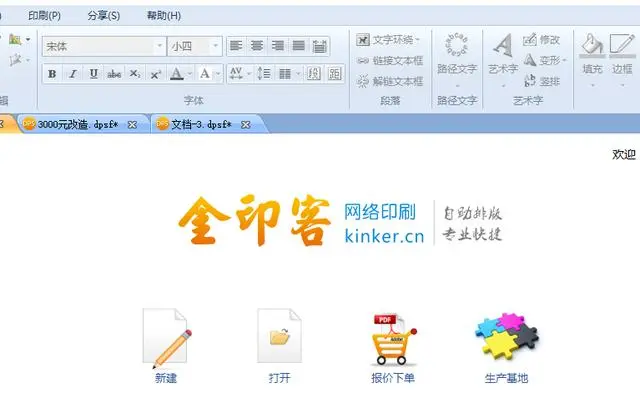
Task: Close the 文档-3.dpsf tab
Action: pos(246,125)
